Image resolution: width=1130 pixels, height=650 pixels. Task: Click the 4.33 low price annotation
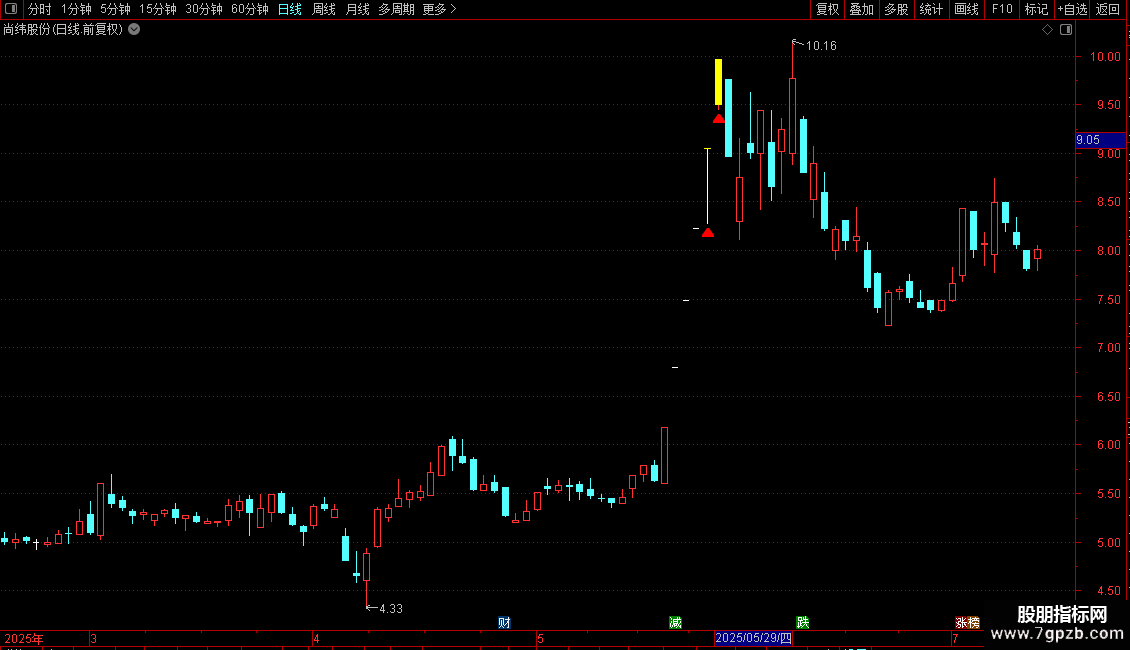[x=391, y=609]
